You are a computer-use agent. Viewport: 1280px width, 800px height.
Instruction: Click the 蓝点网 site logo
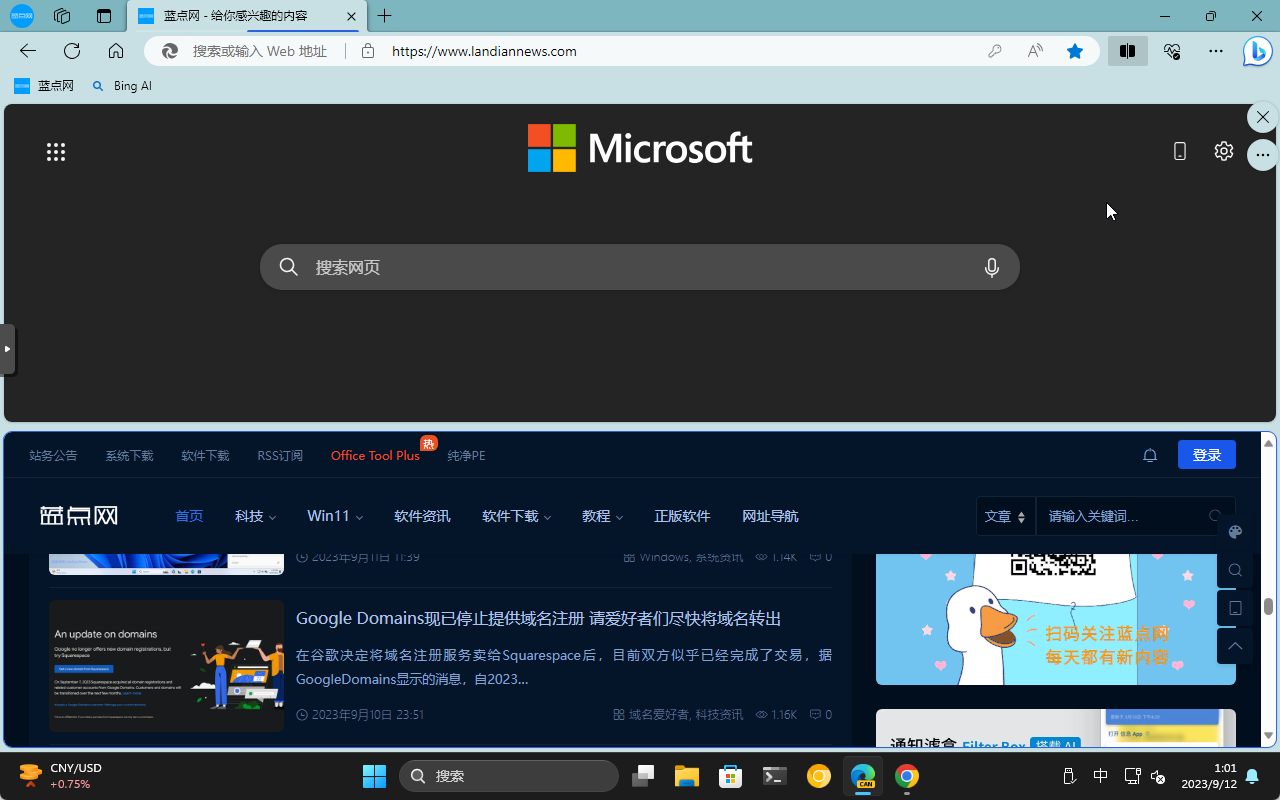coord(79,516)
